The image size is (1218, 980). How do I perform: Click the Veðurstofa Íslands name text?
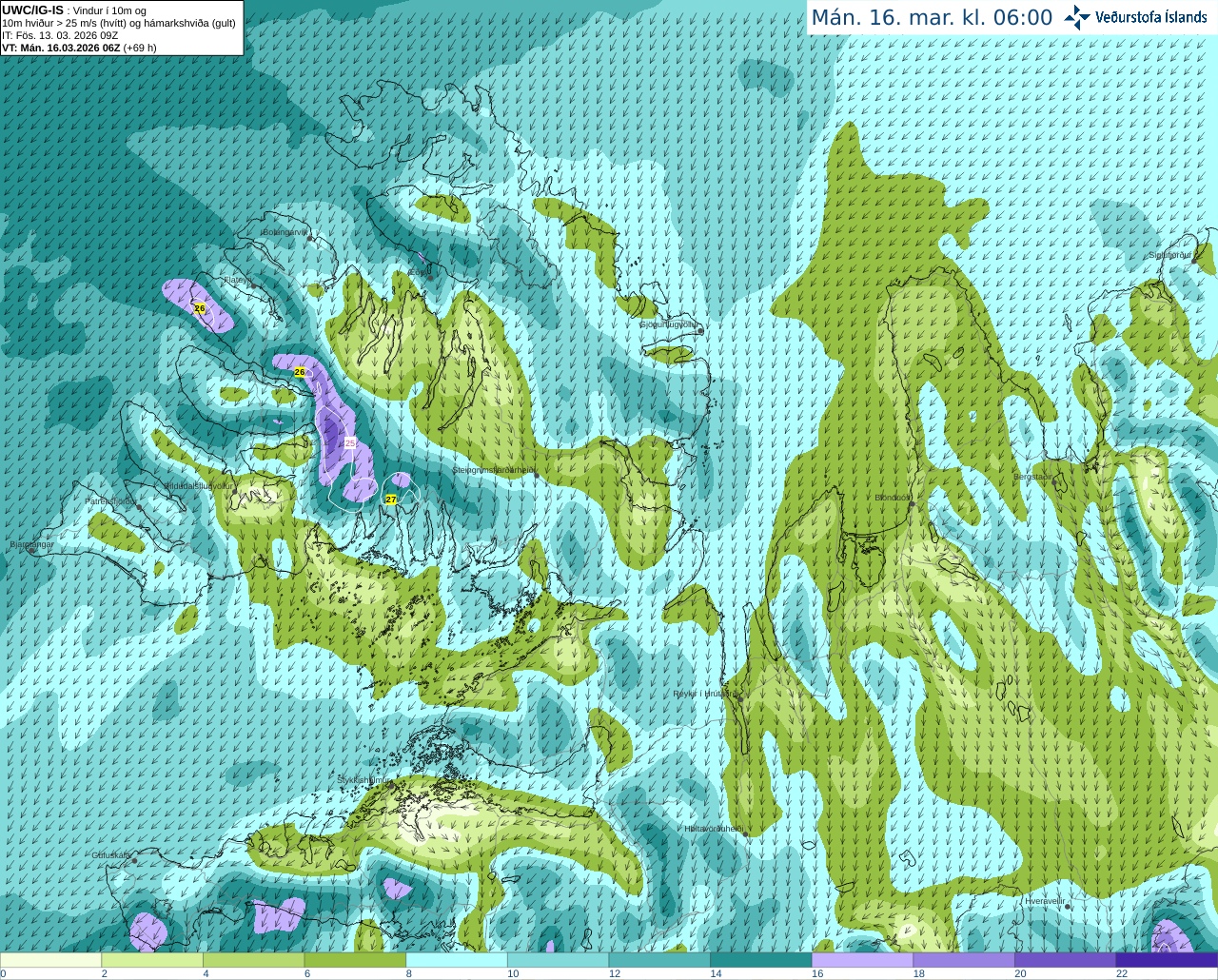point(1150,17)
